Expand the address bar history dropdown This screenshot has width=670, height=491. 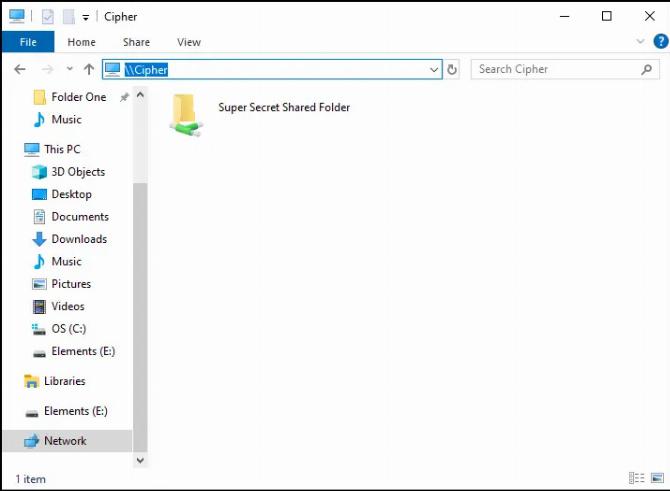click(x=434, y=69)
